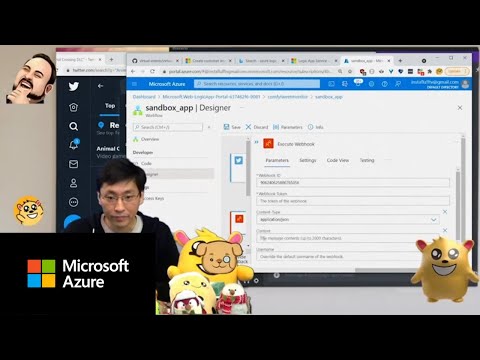Click the back arrow in the Twitter window

[100, 86]
